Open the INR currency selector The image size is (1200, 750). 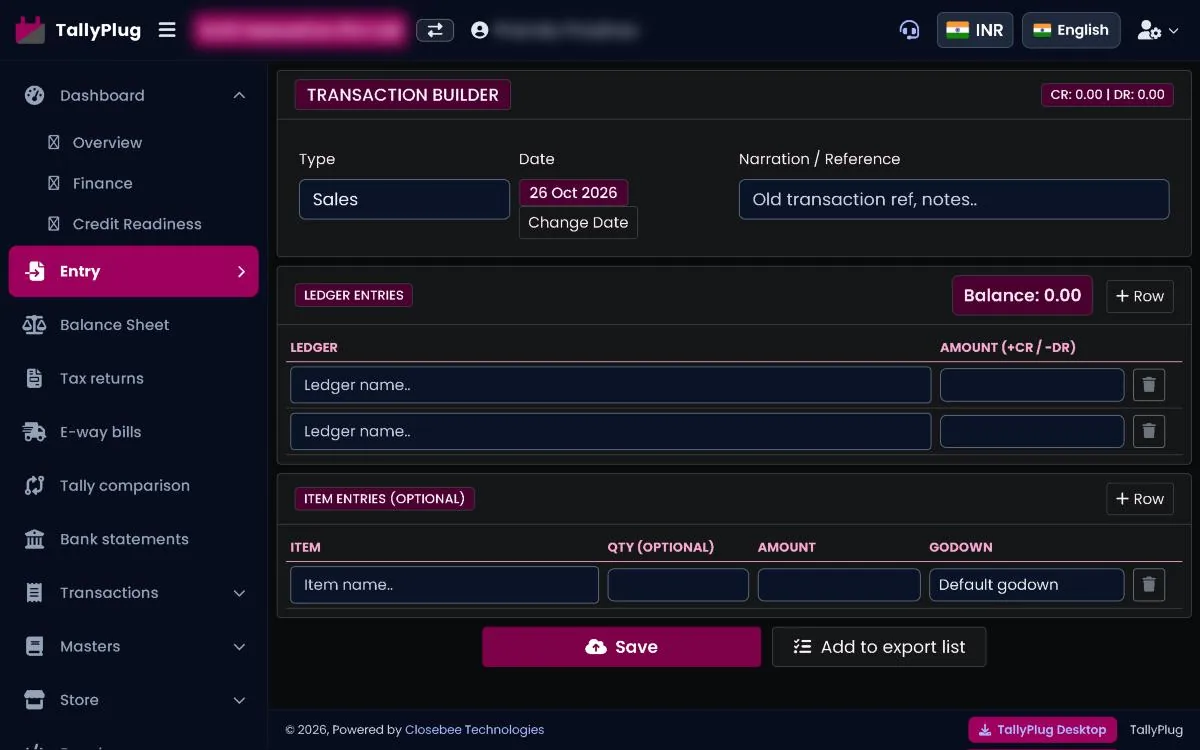[975, 30]
